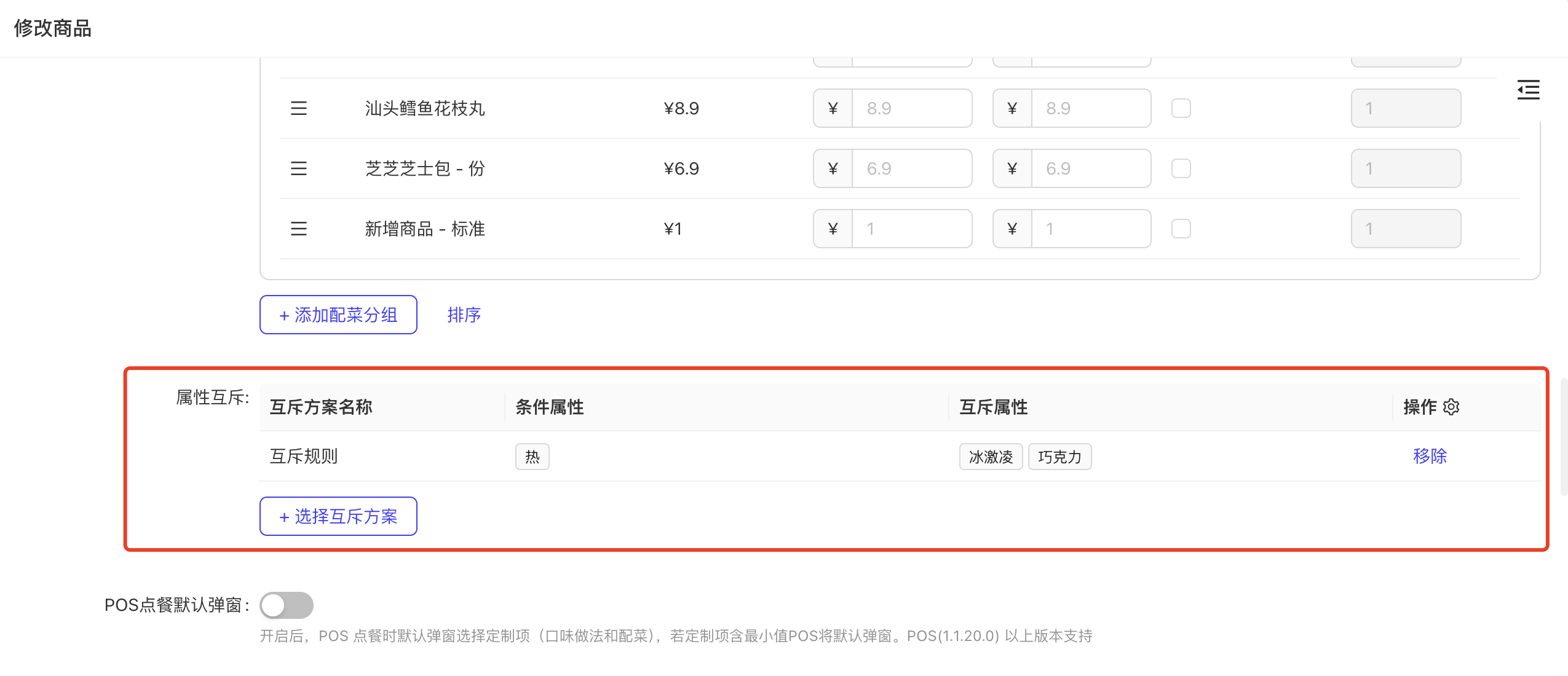Viewport: 1568px width, 676px height.
Task: Click the 热 condition attribute tag
Action: 532,457
